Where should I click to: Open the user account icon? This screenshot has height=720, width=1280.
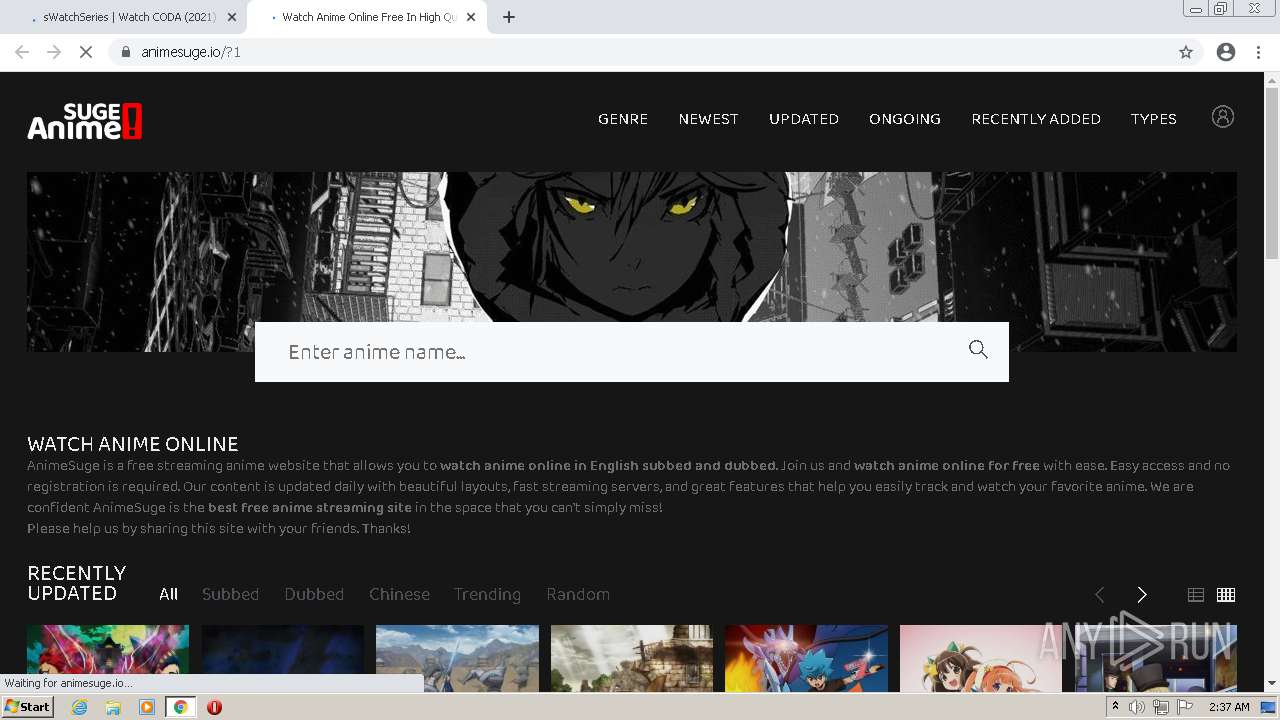tap(1222, 117)
